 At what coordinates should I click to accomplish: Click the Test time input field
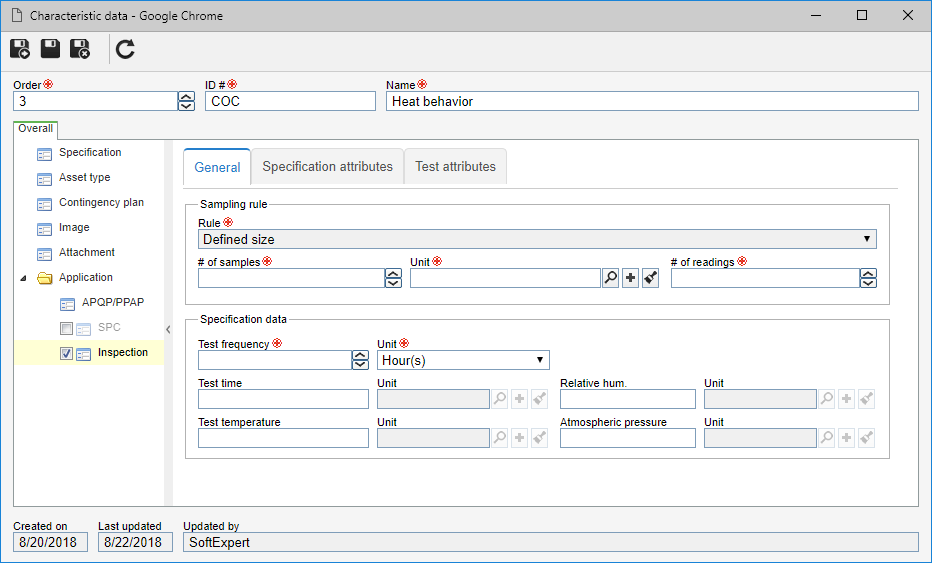[284, 399]
